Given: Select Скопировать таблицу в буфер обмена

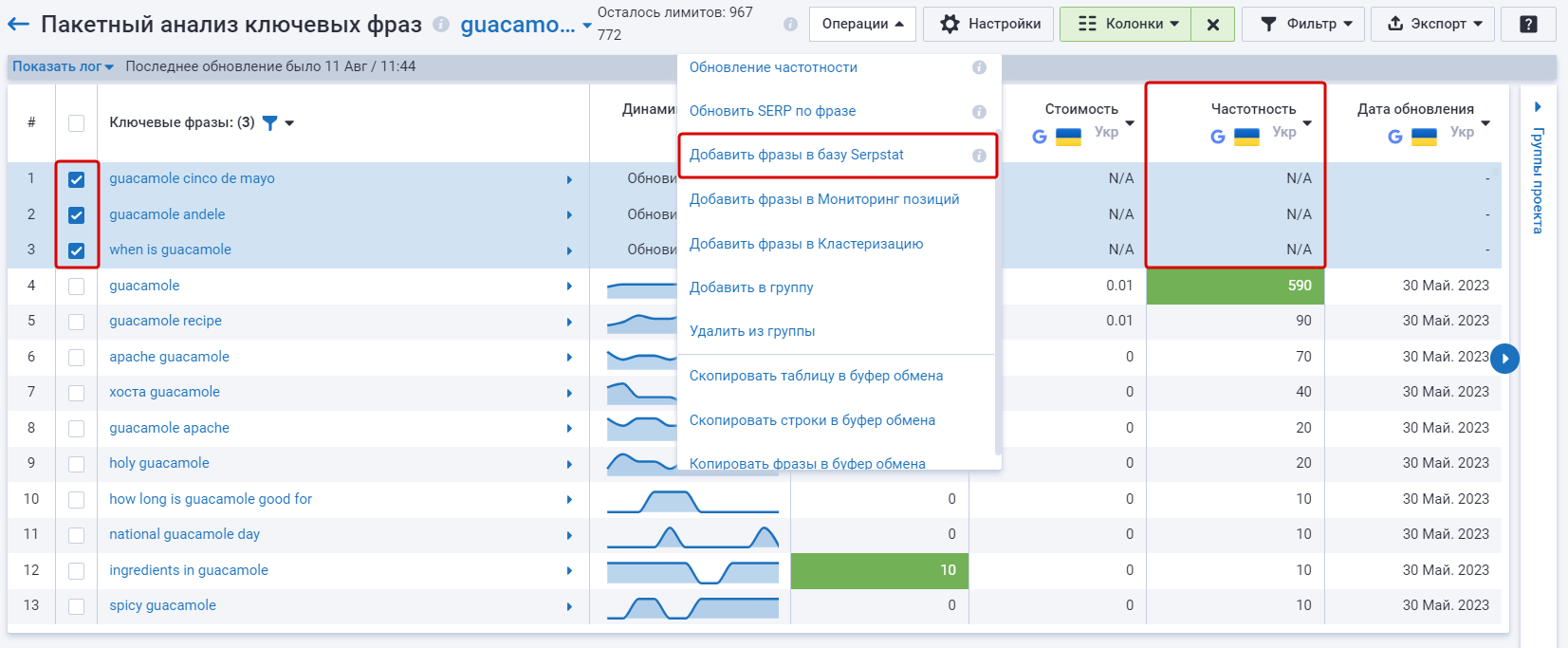Looking at the screenshot, I should click(816, 376).
